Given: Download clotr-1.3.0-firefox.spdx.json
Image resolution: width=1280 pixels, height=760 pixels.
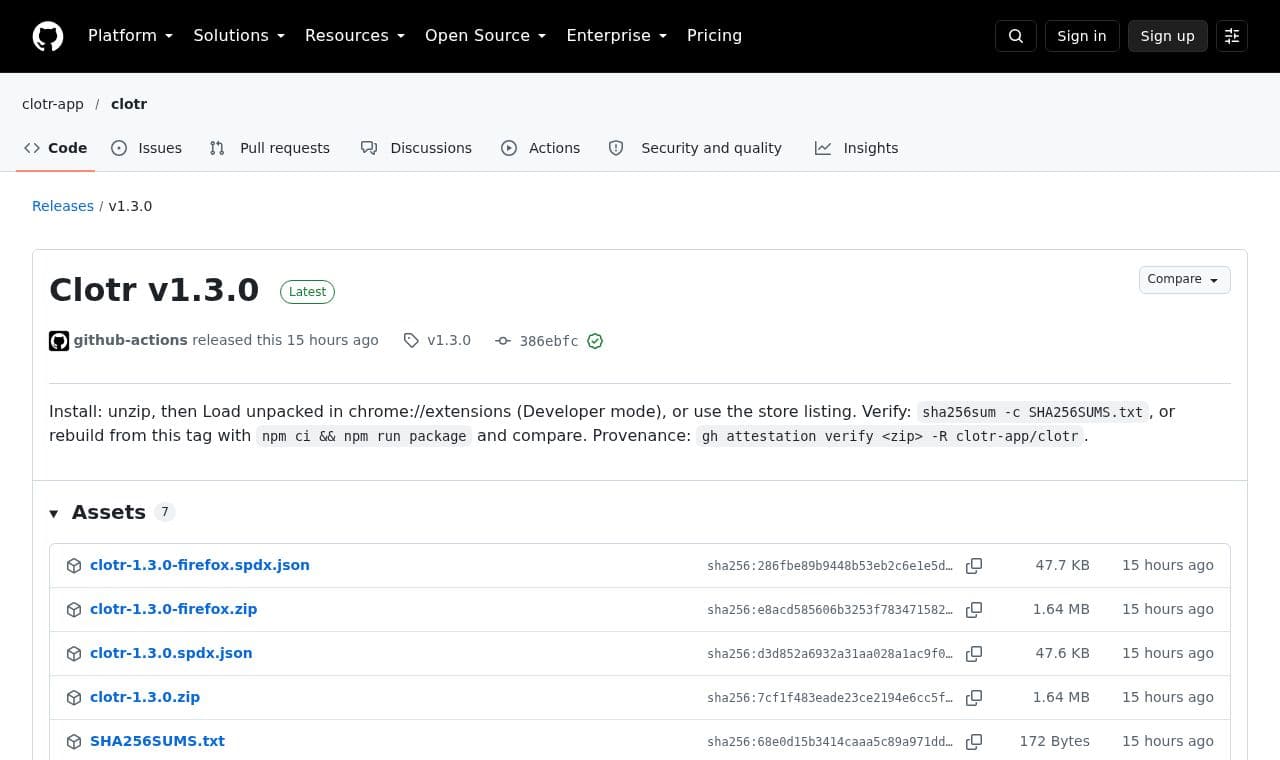Looking at the screenshot, I should coord(200,565).
